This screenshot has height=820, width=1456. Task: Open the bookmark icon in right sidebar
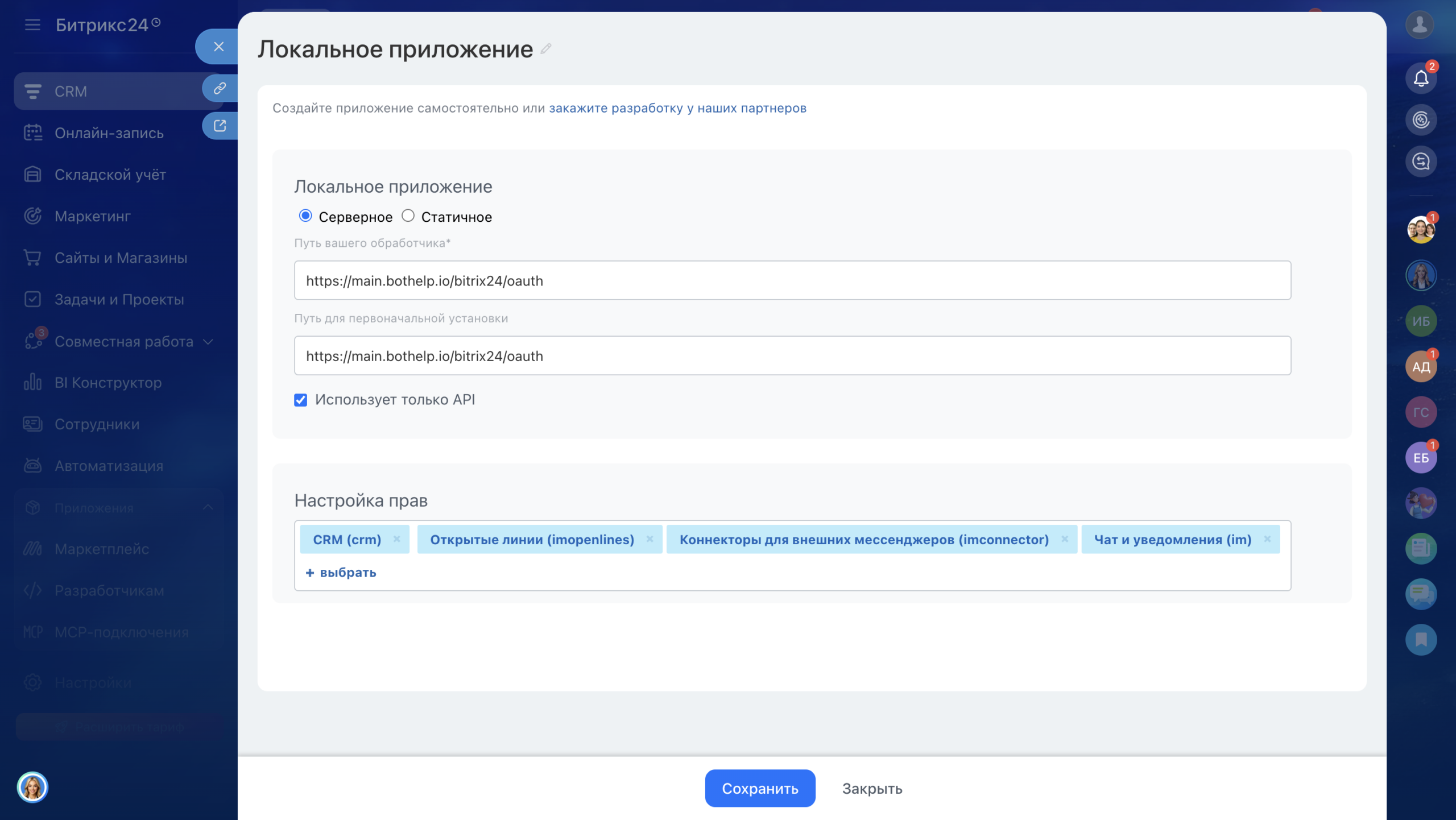[x=1420, y=640]
